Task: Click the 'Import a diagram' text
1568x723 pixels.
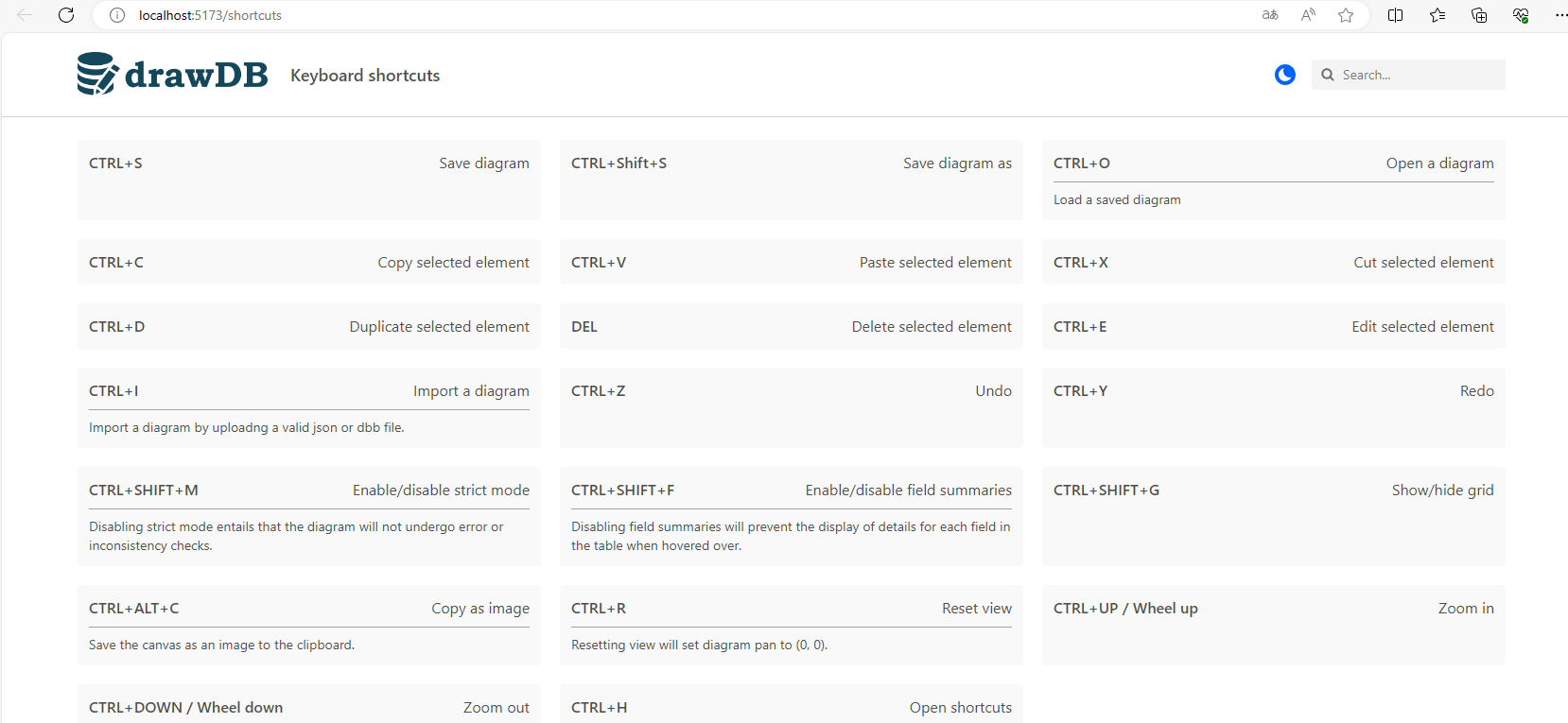Action: pos(471,391)
